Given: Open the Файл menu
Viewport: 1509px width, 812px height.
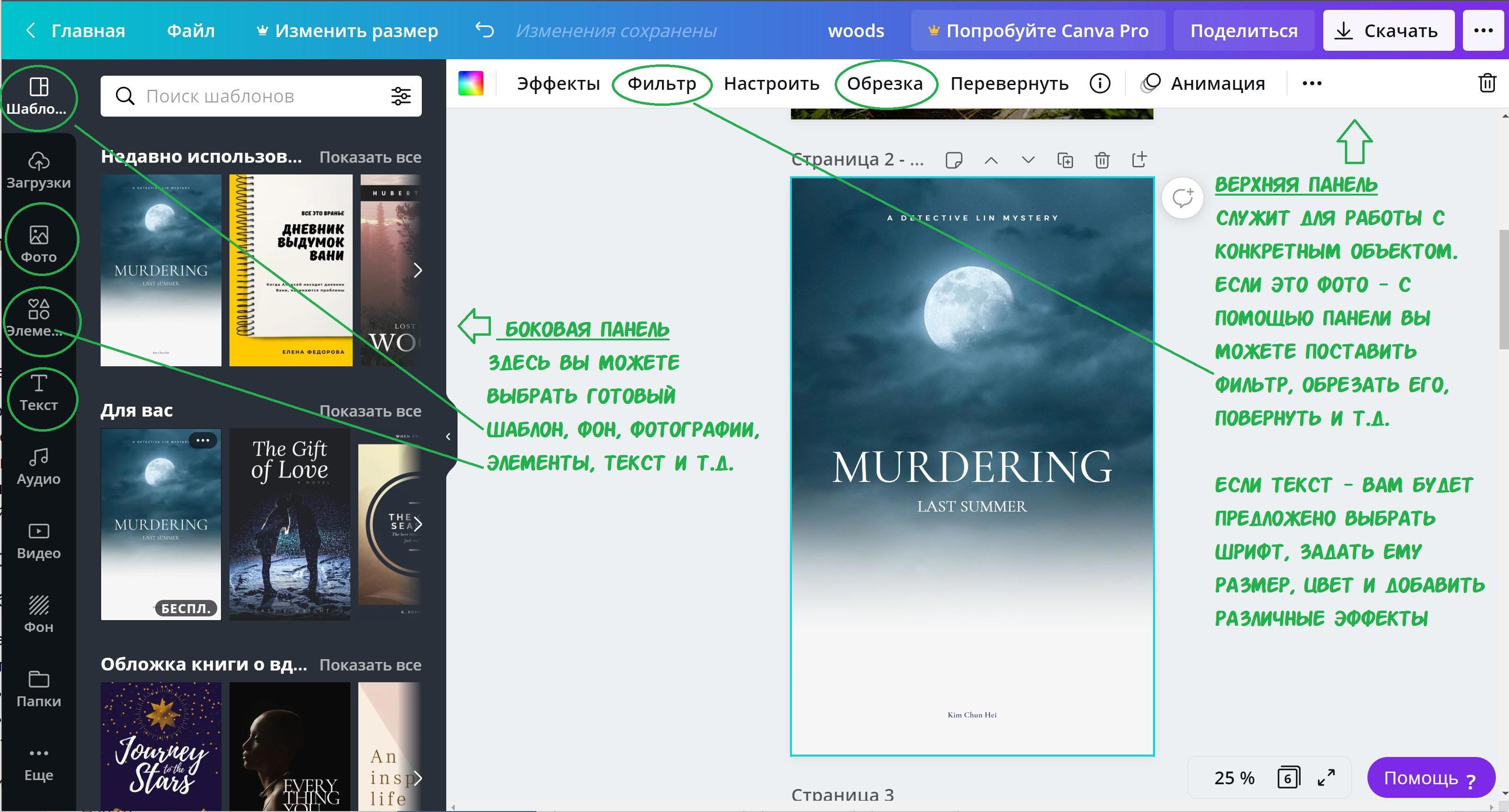Looking at the screenshot, I should tap(190, 31).
